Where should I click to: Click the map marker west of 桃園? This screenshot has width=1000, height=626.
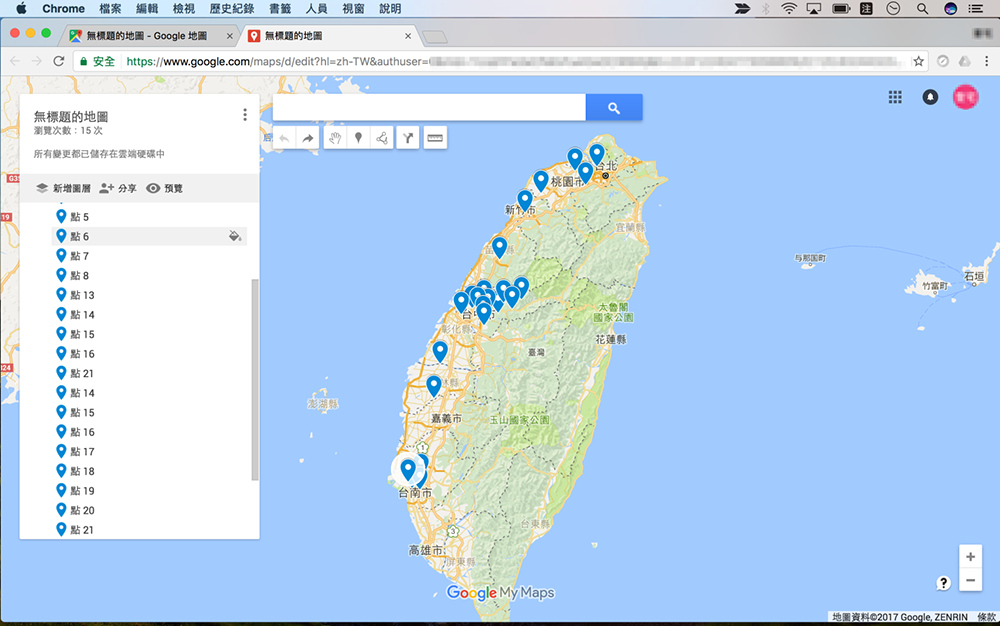click(541, 180)
